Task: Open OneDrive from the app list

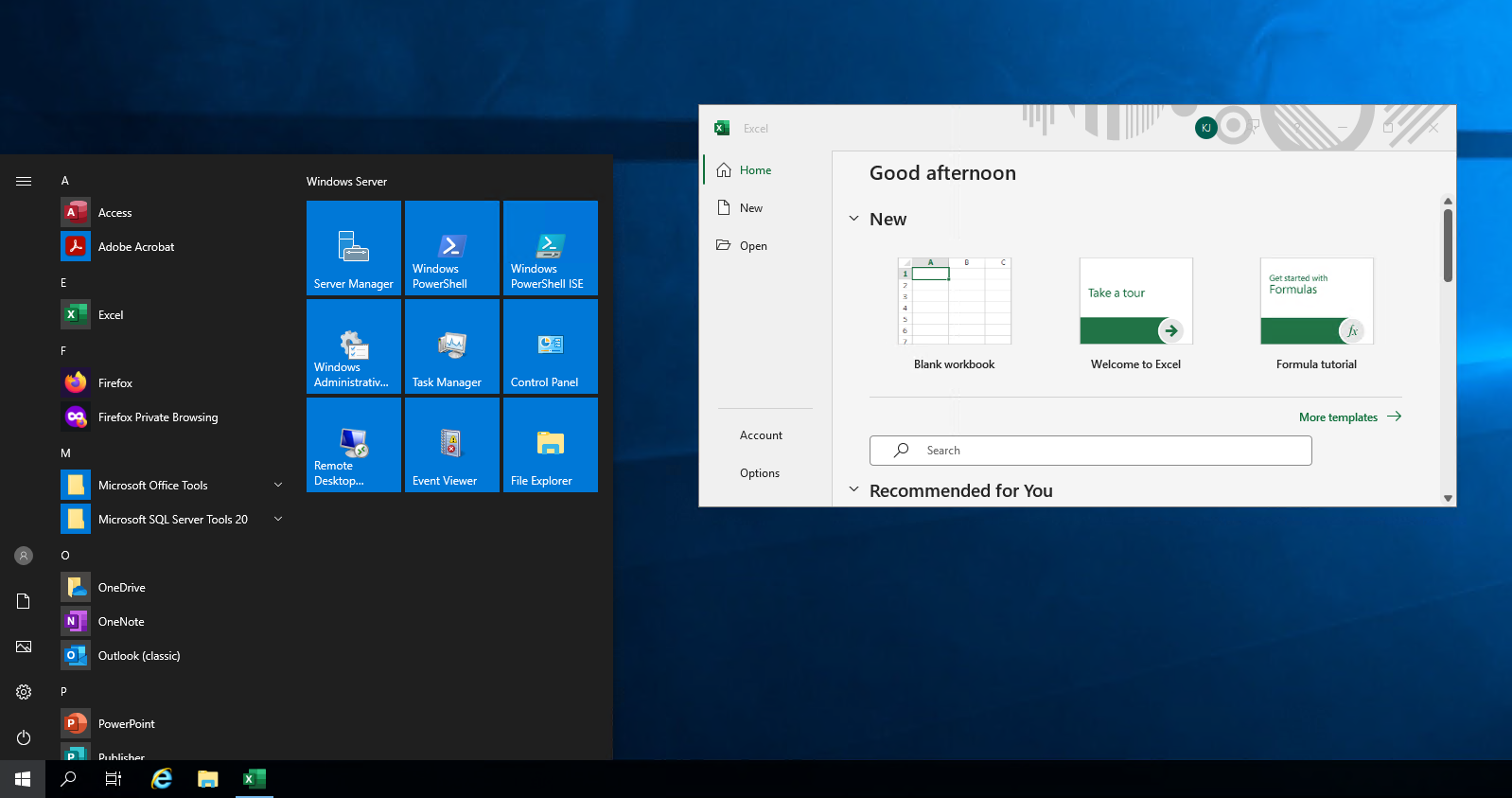Action: (x=170, y=588)
